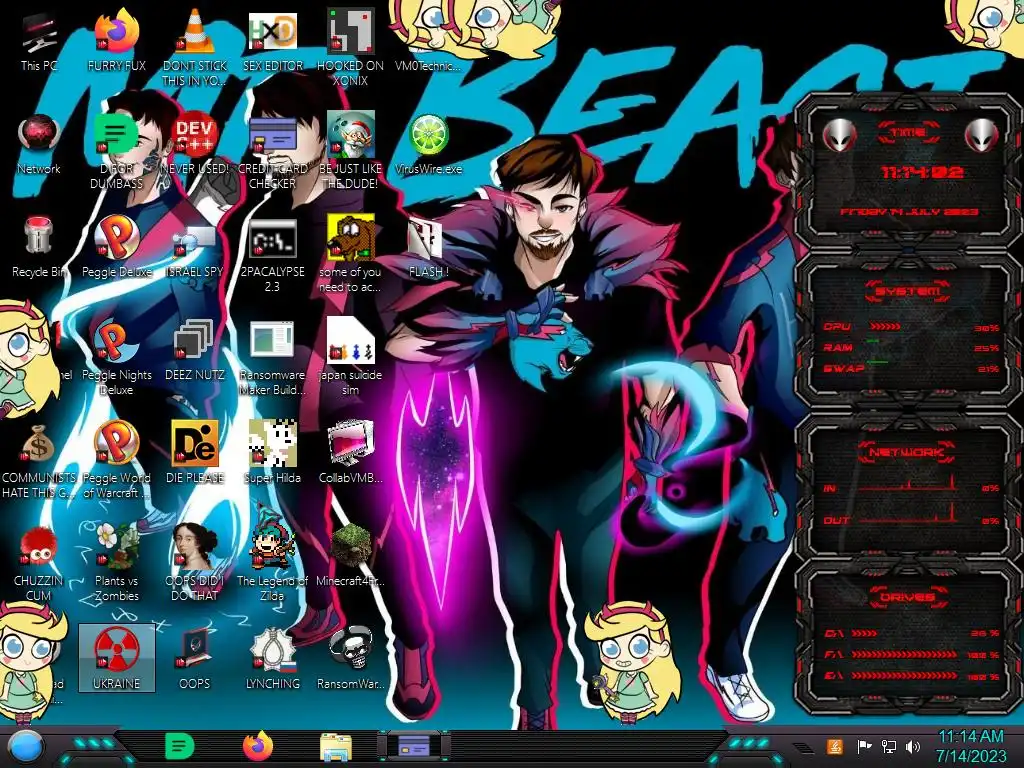Open the some of you need to ac... icon
Viewport: 1024px width, 768px height.
pos(351,255)
